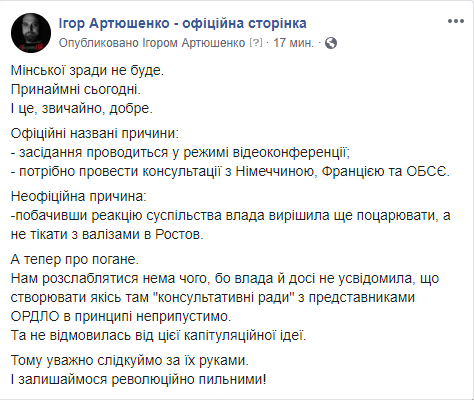Viewport: 474px width, 400px height.
Task: Open the three-dots post options menu
Action: click(x=456, y=21)
